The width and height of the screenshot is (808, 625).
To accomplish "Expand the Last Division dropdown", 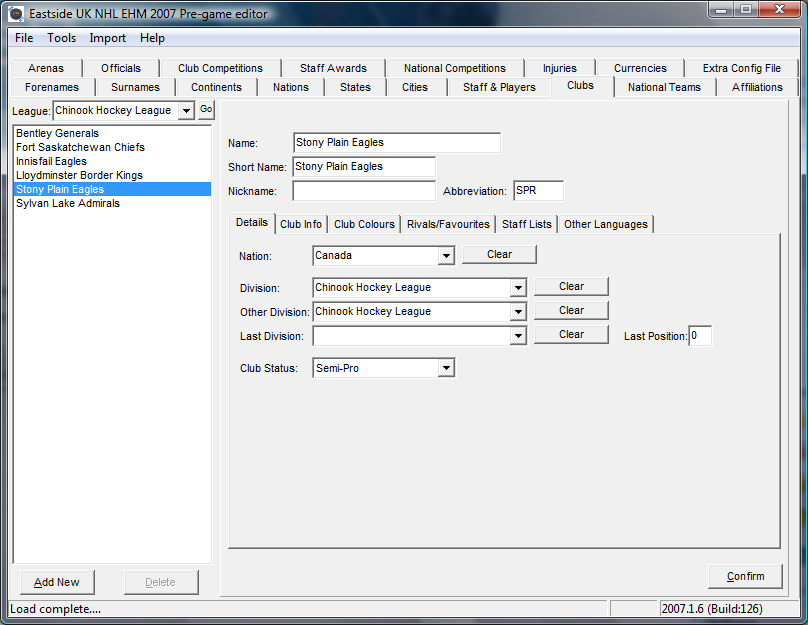I will click(518, 336).
